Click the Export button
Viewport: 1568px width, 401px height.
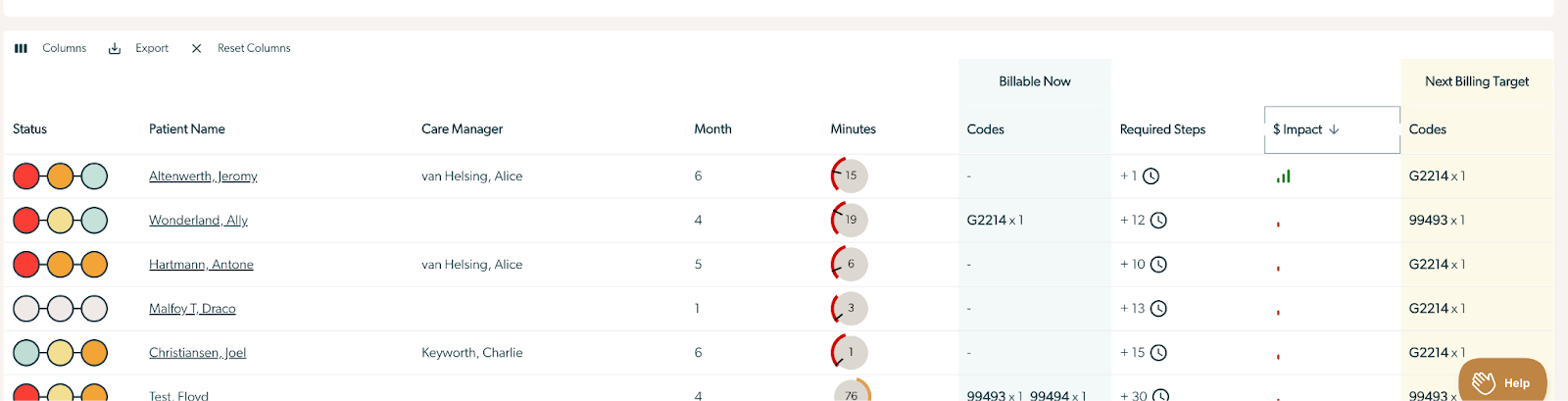click(138, 48)
